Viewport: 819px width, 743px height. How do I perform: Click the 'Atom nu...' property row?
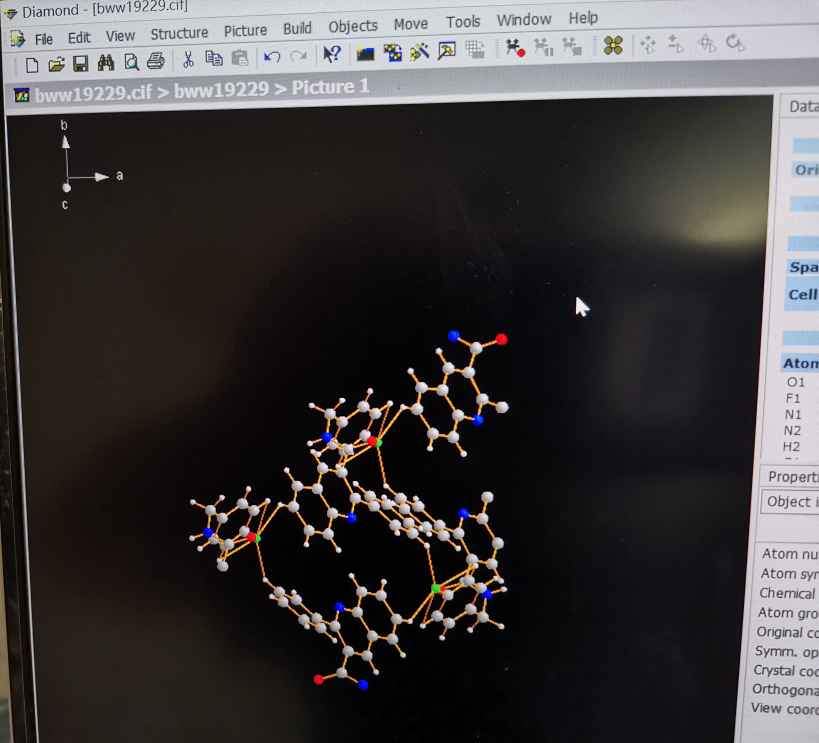click(789, 553)
